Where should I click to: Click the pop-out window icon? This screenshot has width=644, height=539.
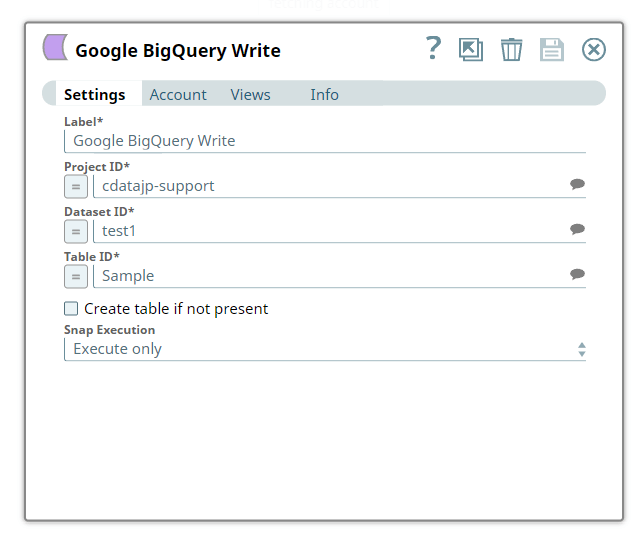click(471, 49)
